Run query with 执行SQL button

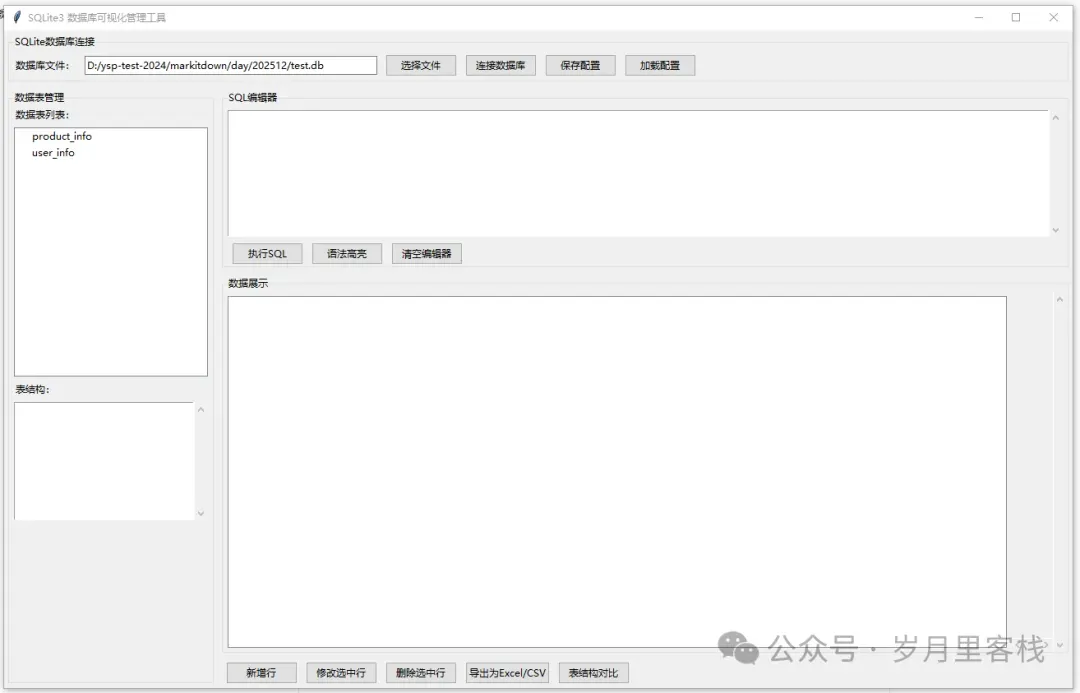[x=267, y=254]
